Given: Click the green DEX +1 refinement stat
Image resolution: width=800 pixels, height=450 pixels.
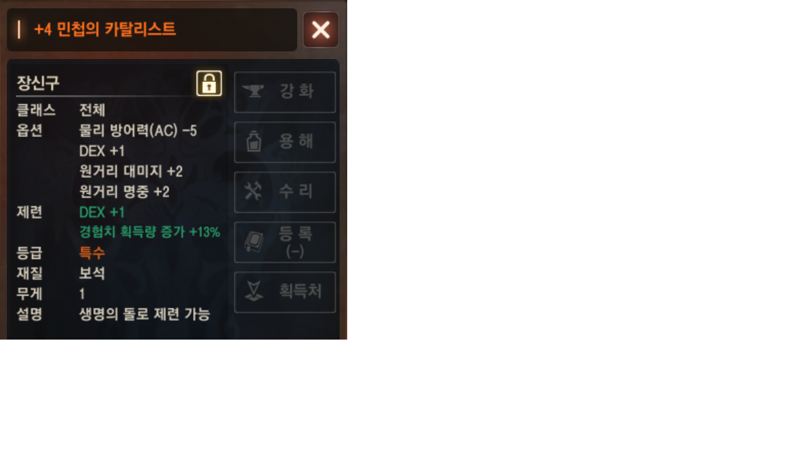Looking at the screenshot, I should tap(102, 212).
